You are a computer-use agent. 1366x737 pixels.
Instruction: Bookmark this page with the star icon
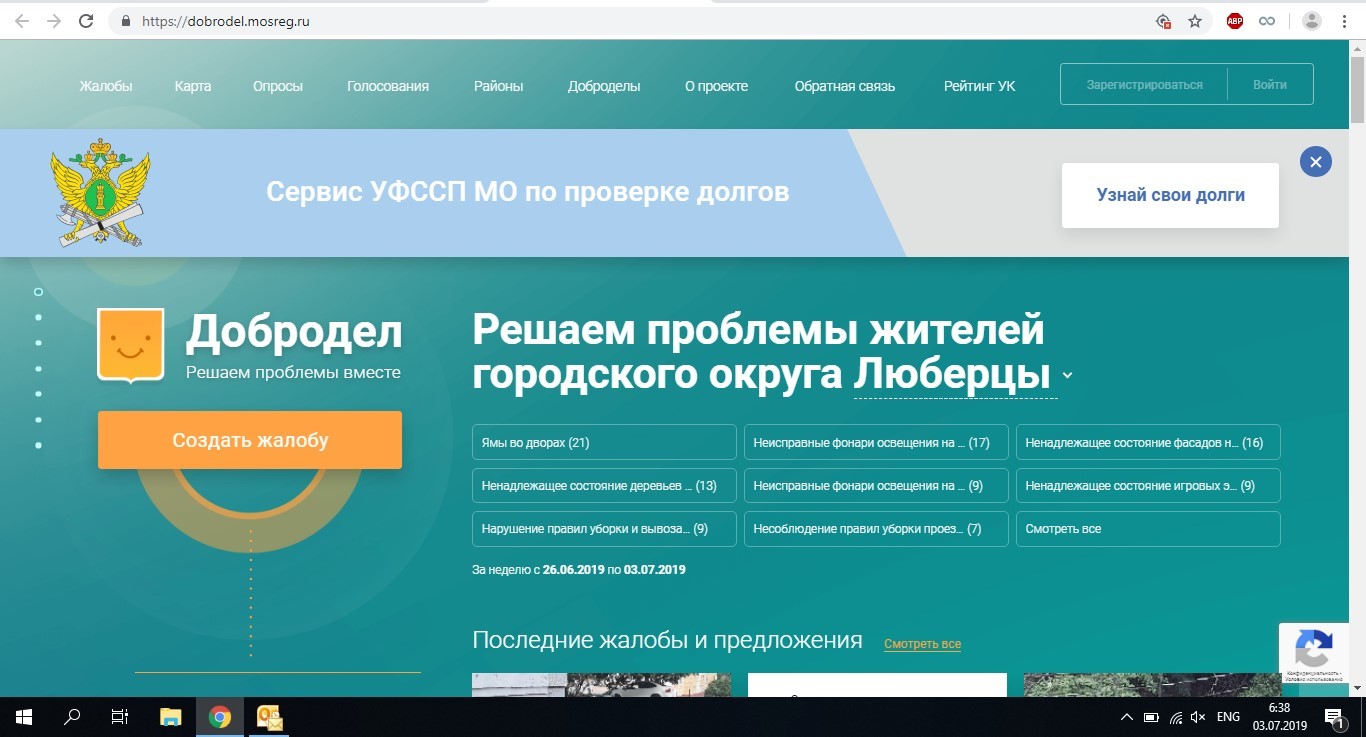pos(1194,21)
